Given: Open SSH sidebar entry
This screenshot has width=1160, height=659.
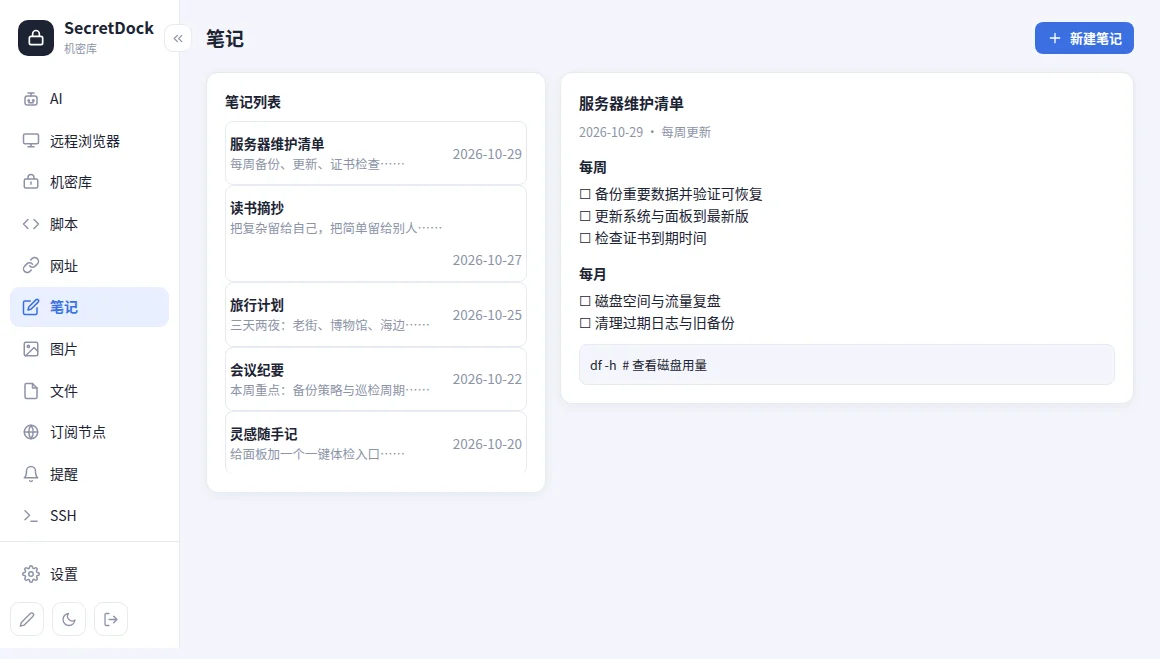Looking at the screenshot, I should (90, 516).
